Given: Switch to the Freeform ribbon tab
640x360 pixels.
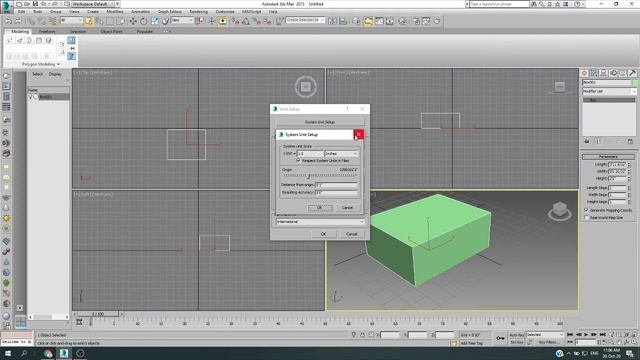Looking at the screenshot, I should [x=47, y=31].
